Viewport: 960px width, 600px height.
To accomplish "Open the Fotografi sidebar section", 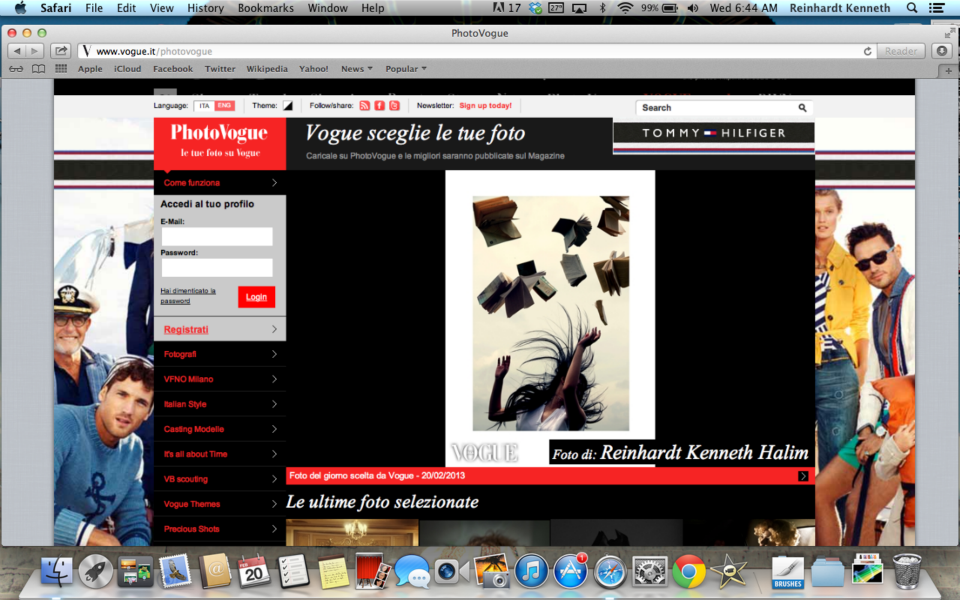I will 220,354.
